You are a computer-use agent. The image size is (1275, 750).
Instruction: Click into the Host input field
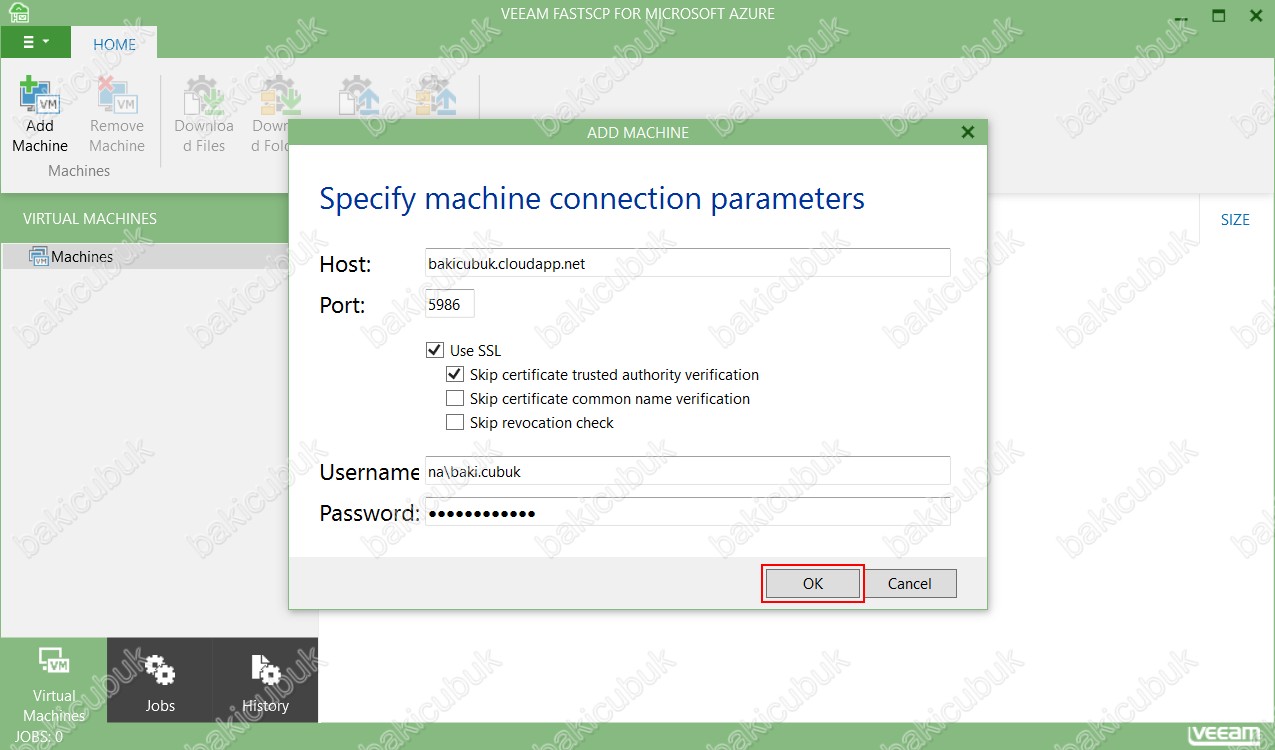tap(687, 263)
